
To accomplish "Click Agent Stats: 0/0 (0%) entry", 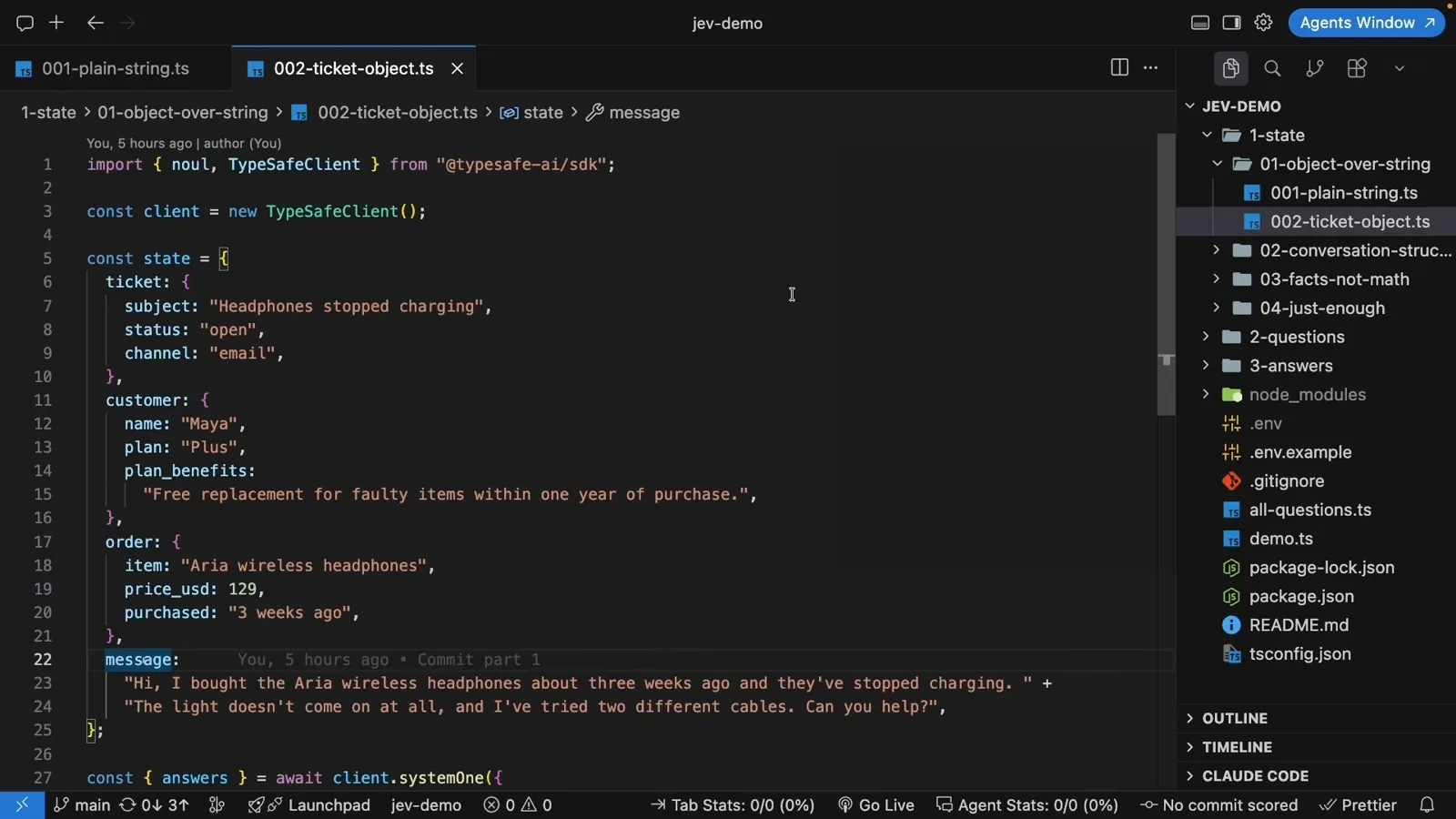I will click(1027, 805).
